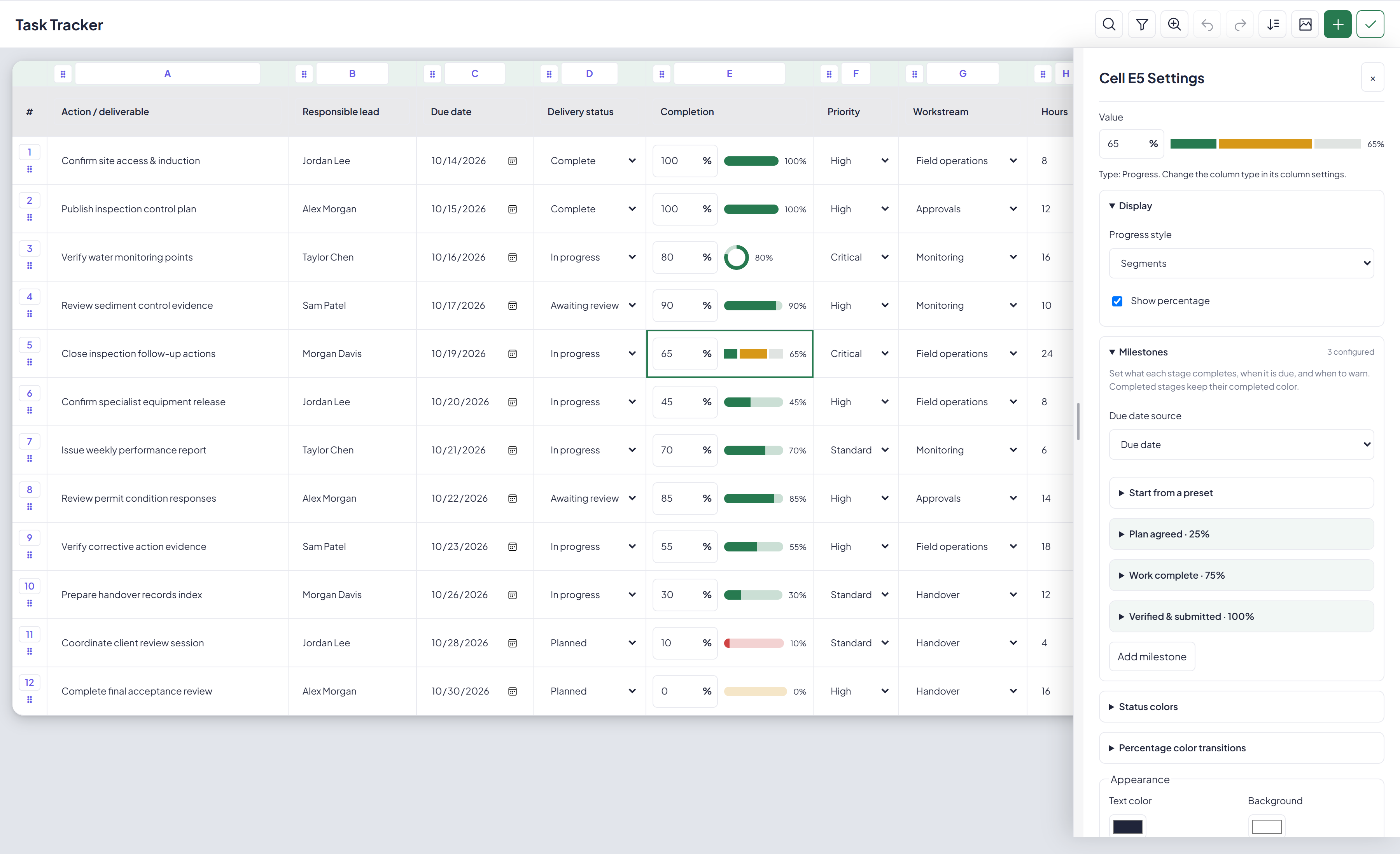Uncheck the Show percentage checkbox
Image resolution: width=1400 pixels, height=854 pixels.
(1117, 301)
